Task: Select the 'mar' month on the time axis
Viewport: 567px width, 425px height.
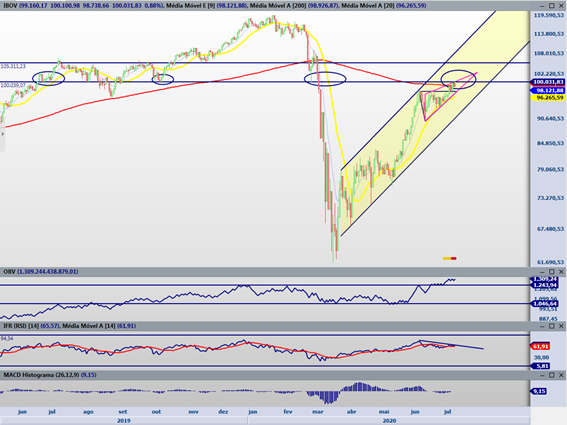Action: pos(318,412)
